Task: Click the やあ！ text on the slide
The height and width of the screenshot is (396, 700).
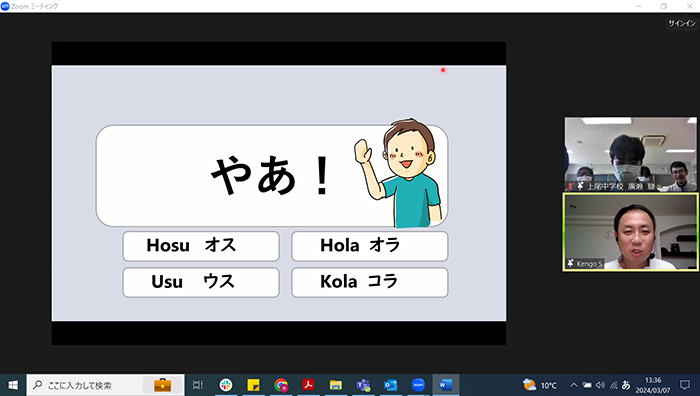Action: [271, 175]
